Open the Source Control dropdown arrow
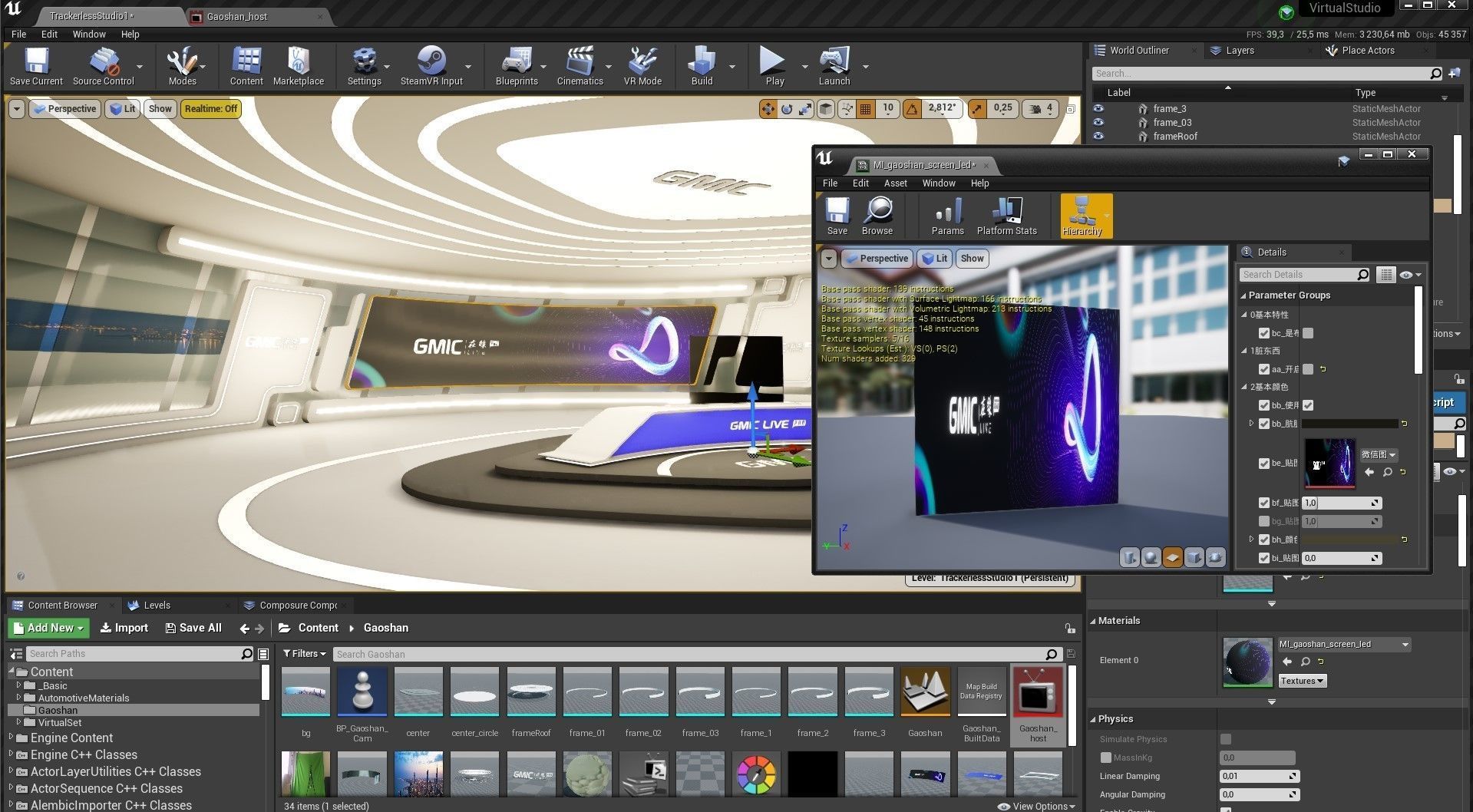This screenshot has width=1473, height=812. pyautogui.click(x=140, y=67)
